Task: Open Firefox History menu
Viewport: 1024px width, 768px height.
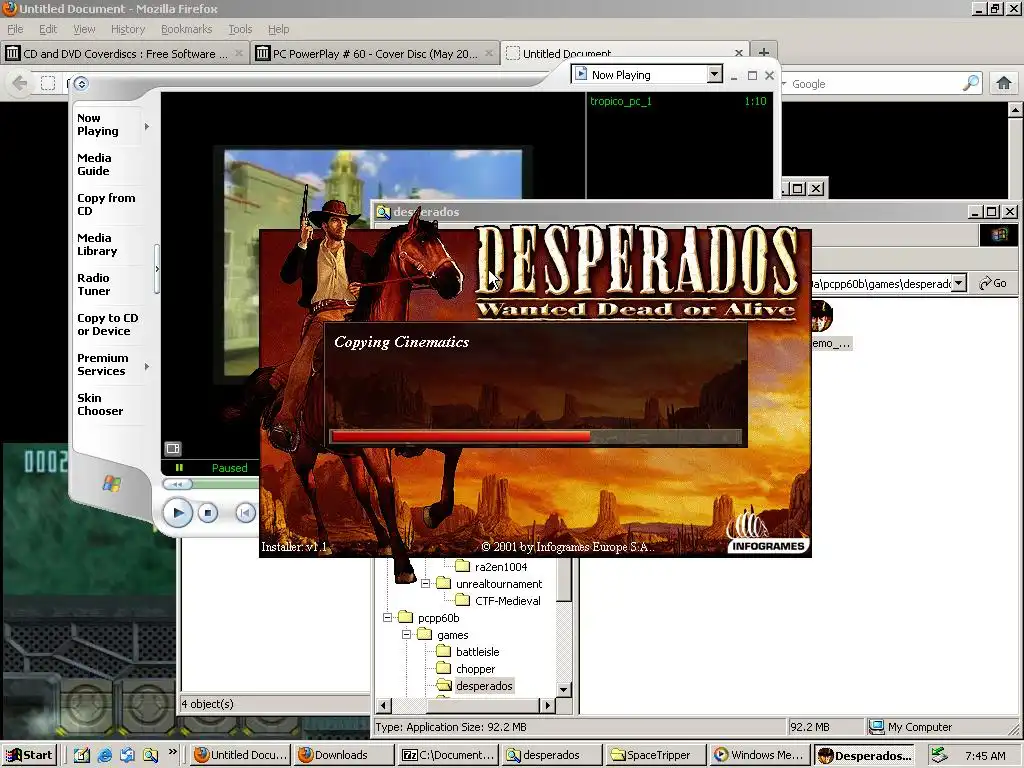Action: 127,29
